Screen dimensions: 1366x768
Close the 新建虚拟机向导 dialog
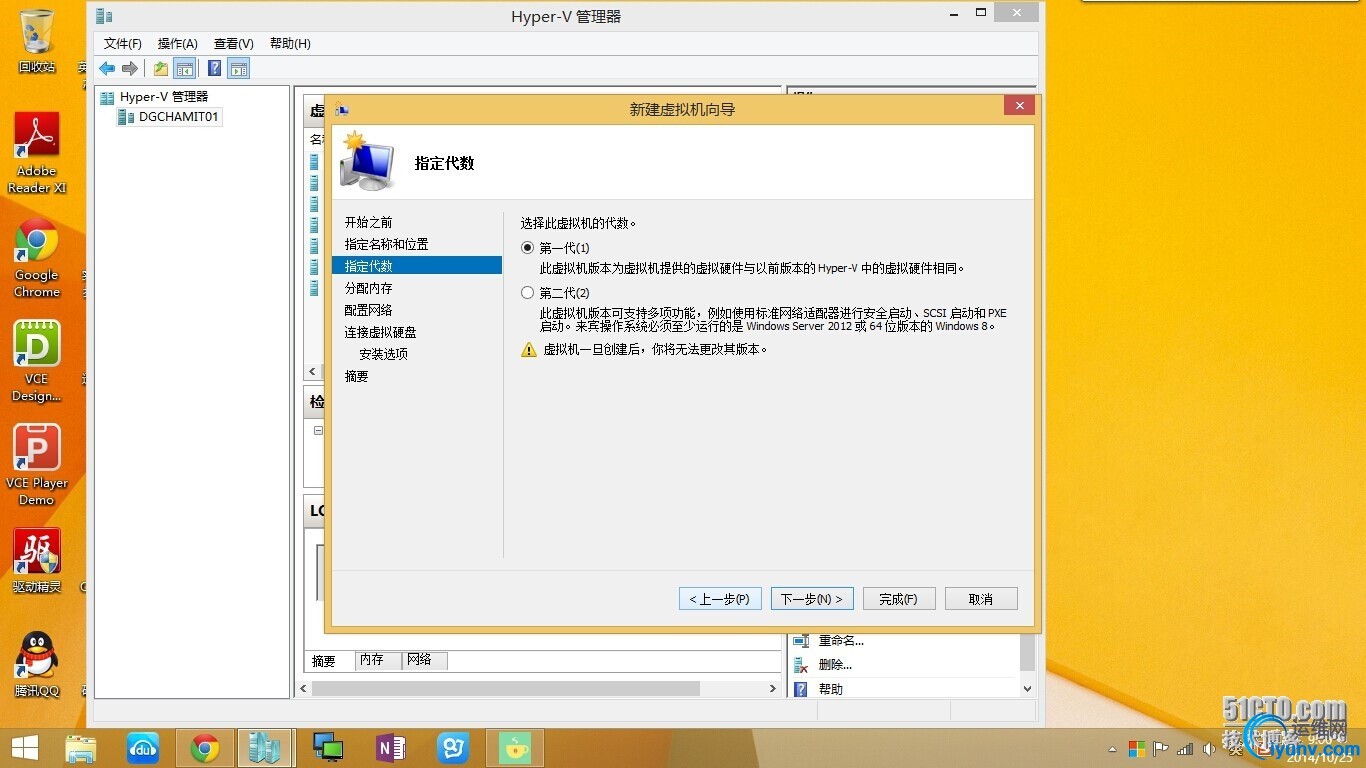[1019, 106]
